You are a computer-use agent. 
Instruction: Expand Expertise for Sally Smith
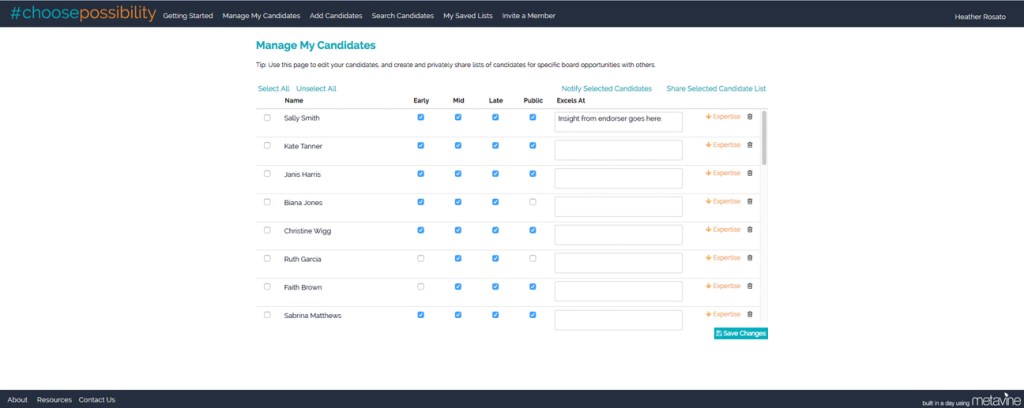(723, 117)
